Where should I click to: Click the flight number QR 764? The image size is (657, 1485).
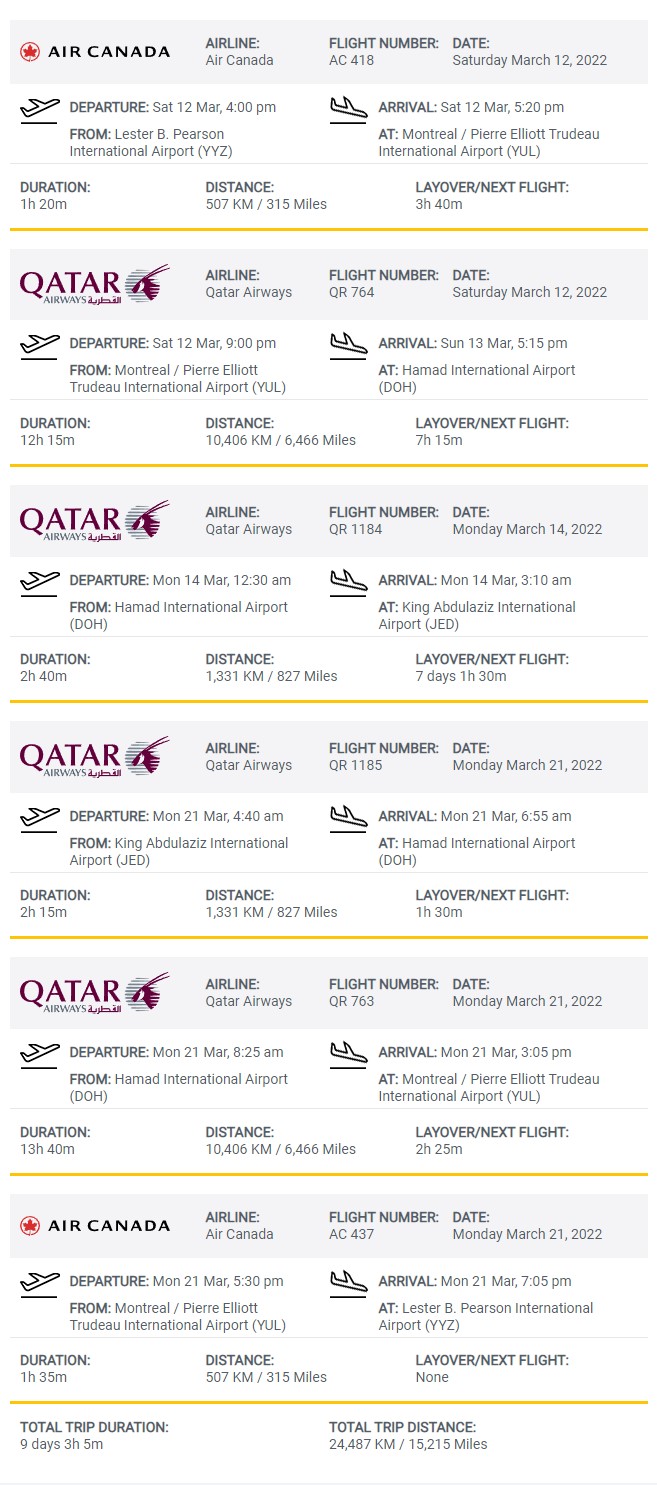(x=352, y=292)
